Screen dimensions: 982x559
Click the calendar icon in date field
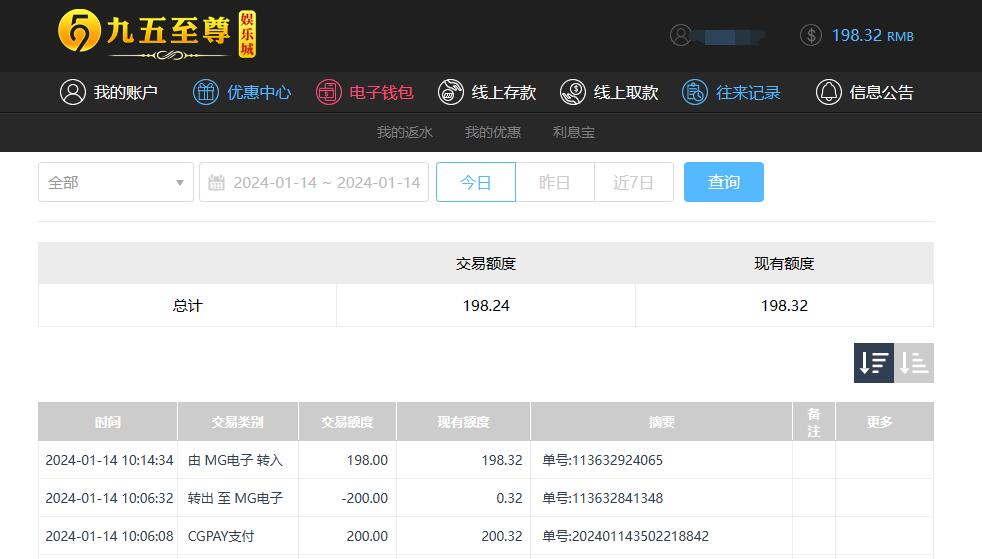click(x=216, y=183)
